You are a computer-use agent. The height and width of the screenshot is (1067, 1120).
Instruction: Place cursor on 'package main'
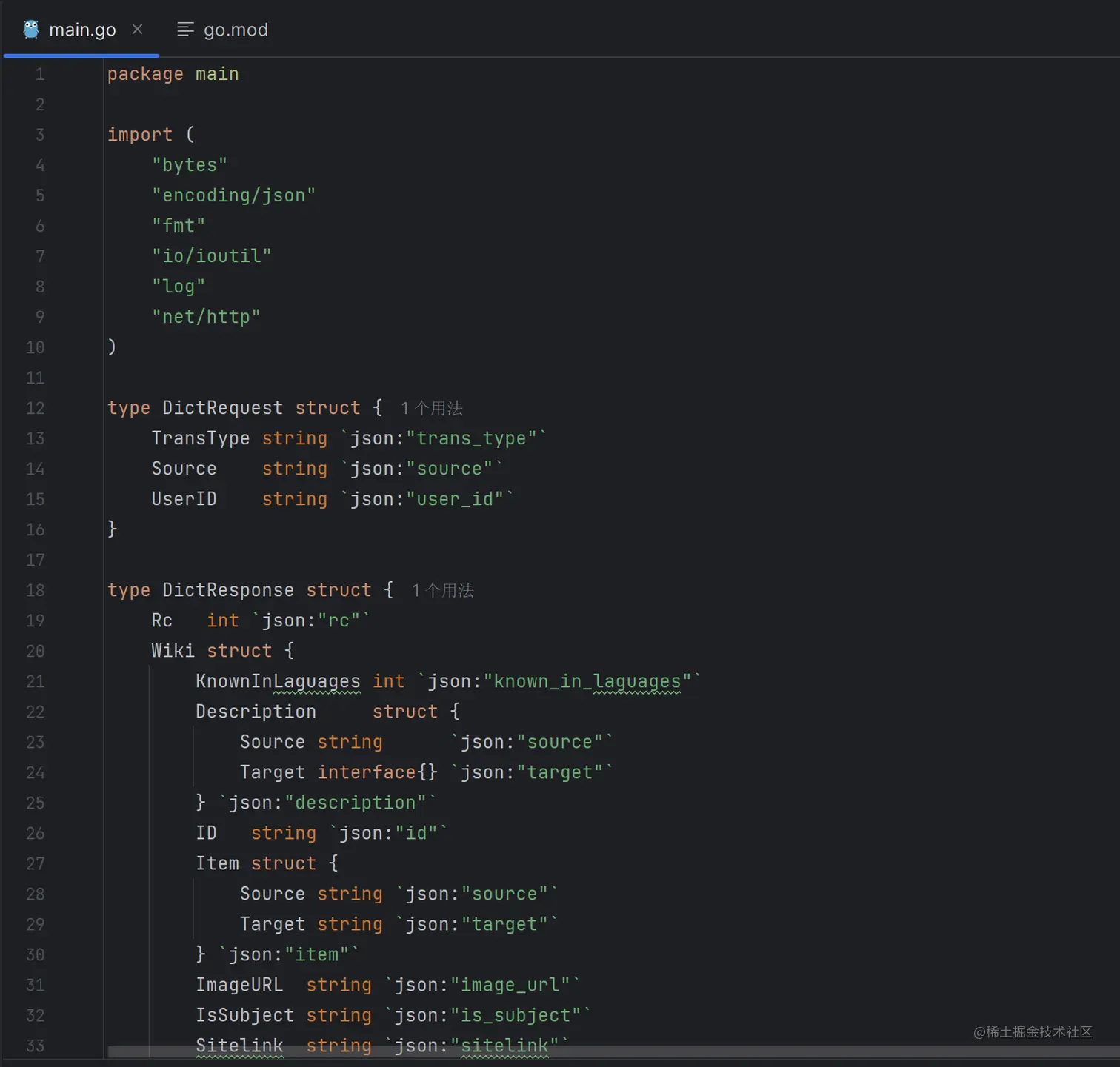pos(173,74)
